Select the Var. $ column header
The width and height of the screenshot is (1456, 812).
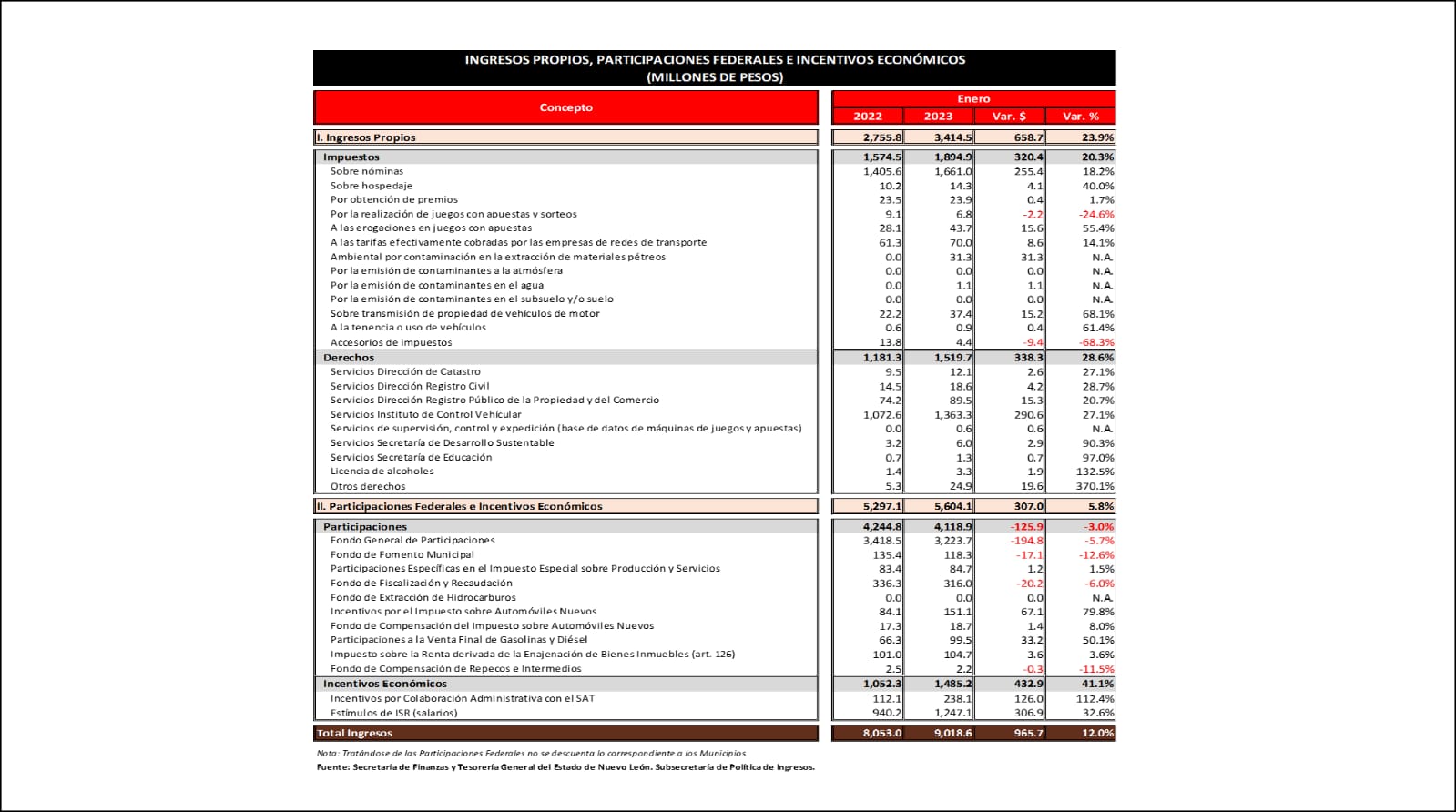click(x=1009, y=116)
